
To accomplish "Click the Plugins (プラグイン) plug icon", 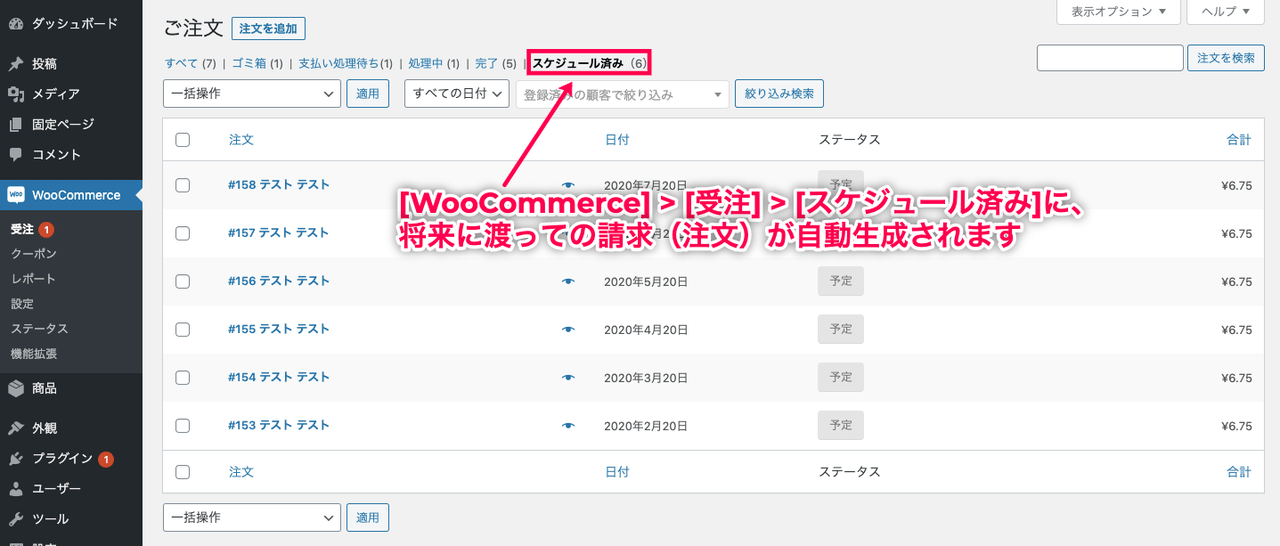I will point(16,459).
